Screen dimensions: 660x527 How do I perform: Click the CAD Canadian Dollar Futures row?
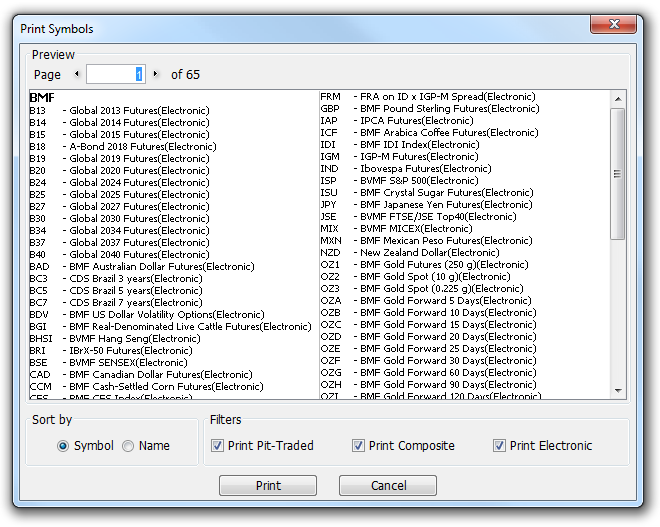pyautogui.click(x=141, y=375)
